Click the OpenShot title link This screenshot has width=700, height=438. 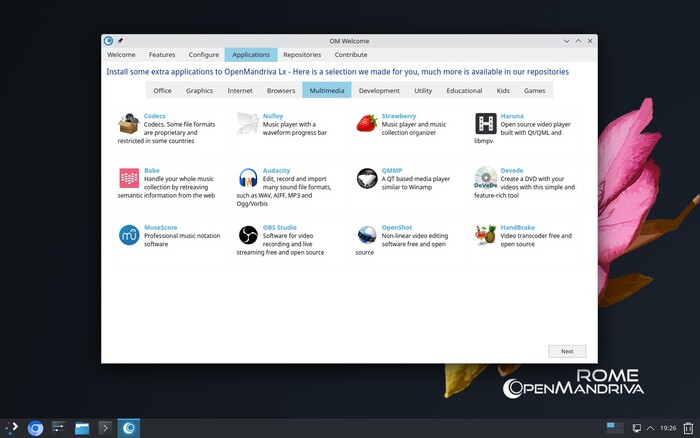click(x=397, y=227)
